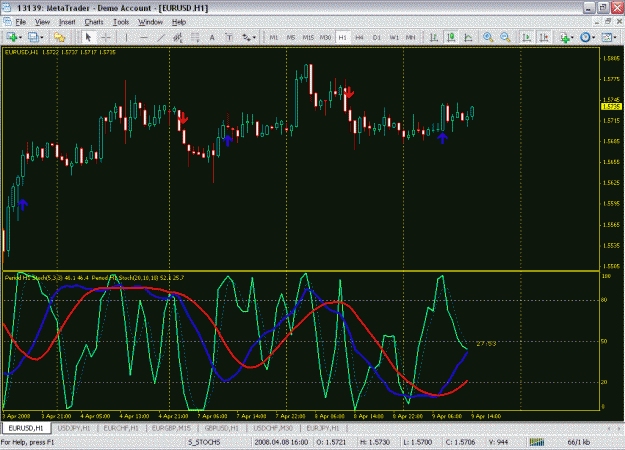Click the text label tool
625x450 pixels.
229,37
